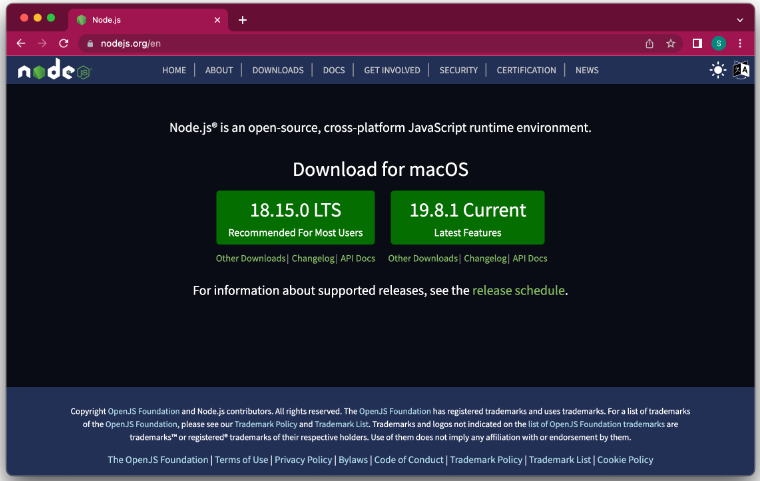Toggle dark mode with sun icon
This screenshot has height=481, width=760.
click(717, 70)
